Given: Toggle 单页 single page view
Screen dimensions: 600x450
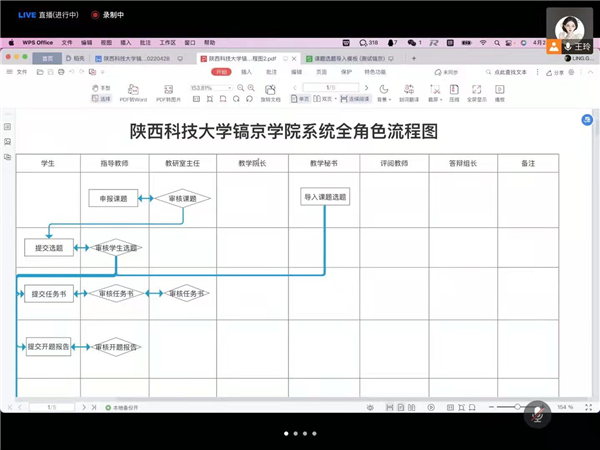Looking at the screenshot, I should (x=301, y=99).
